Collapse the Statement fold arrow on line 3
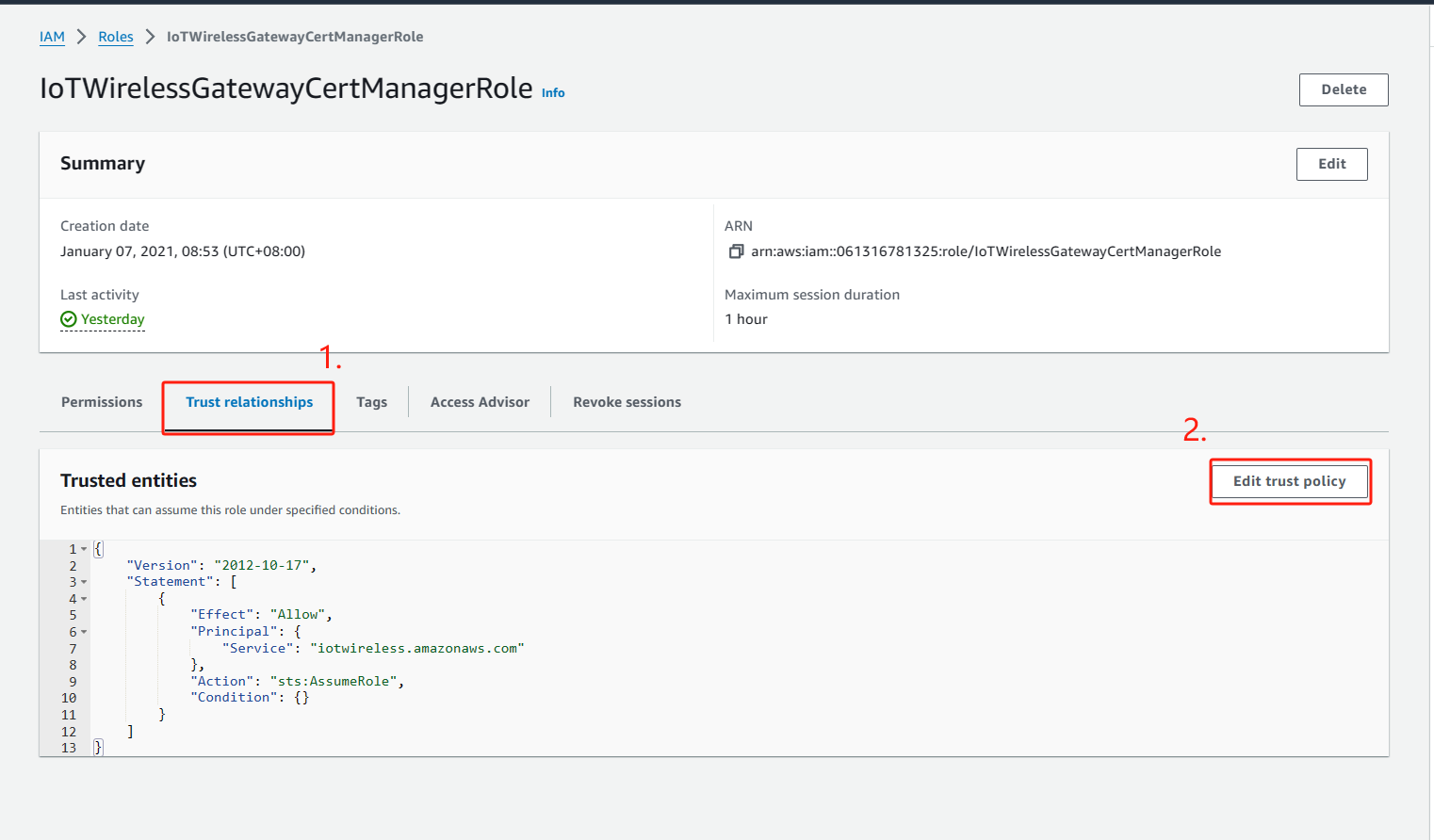Image resolution: width=1434 pixels, height=840 pixels. click(84, 582)
